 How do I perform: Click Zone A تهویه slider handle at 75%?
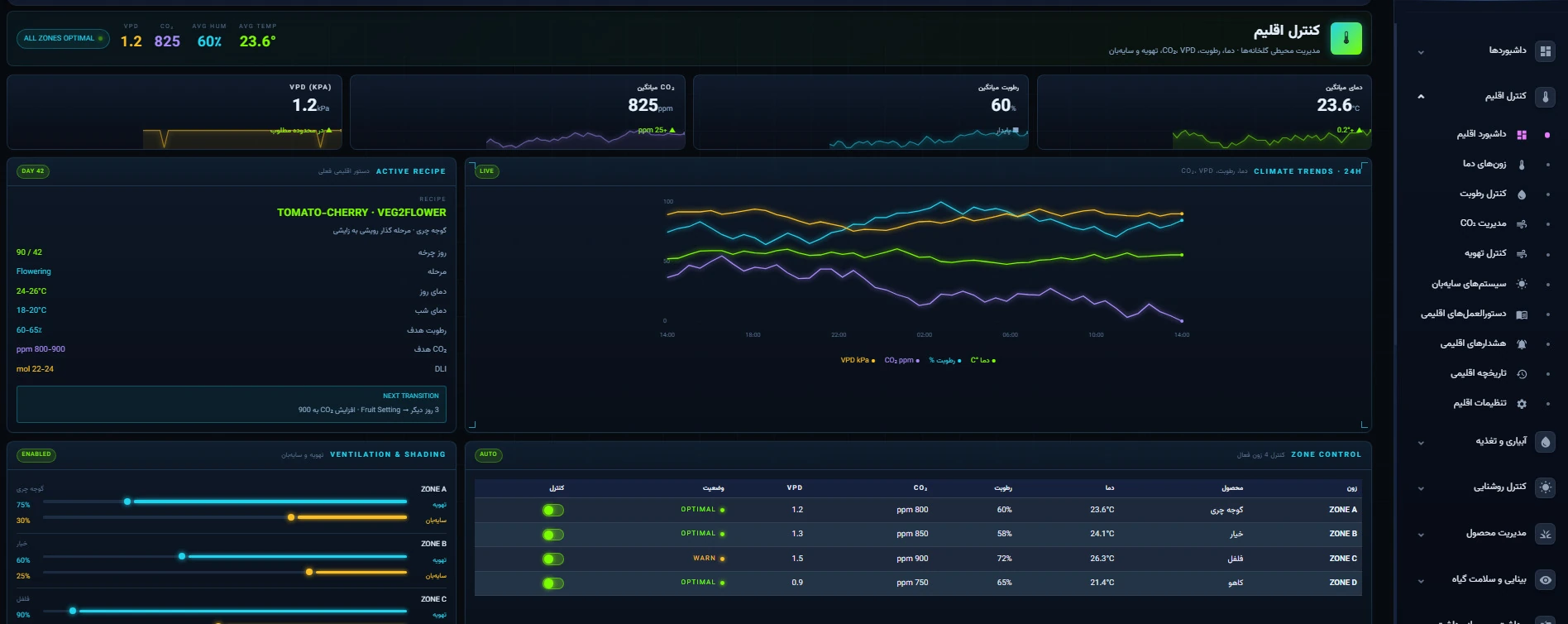point(127,502)
